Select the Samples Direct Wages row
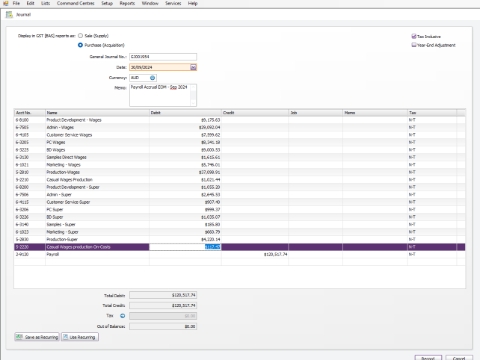This screenshot has width=480, height=360. (x=240, y=157)
